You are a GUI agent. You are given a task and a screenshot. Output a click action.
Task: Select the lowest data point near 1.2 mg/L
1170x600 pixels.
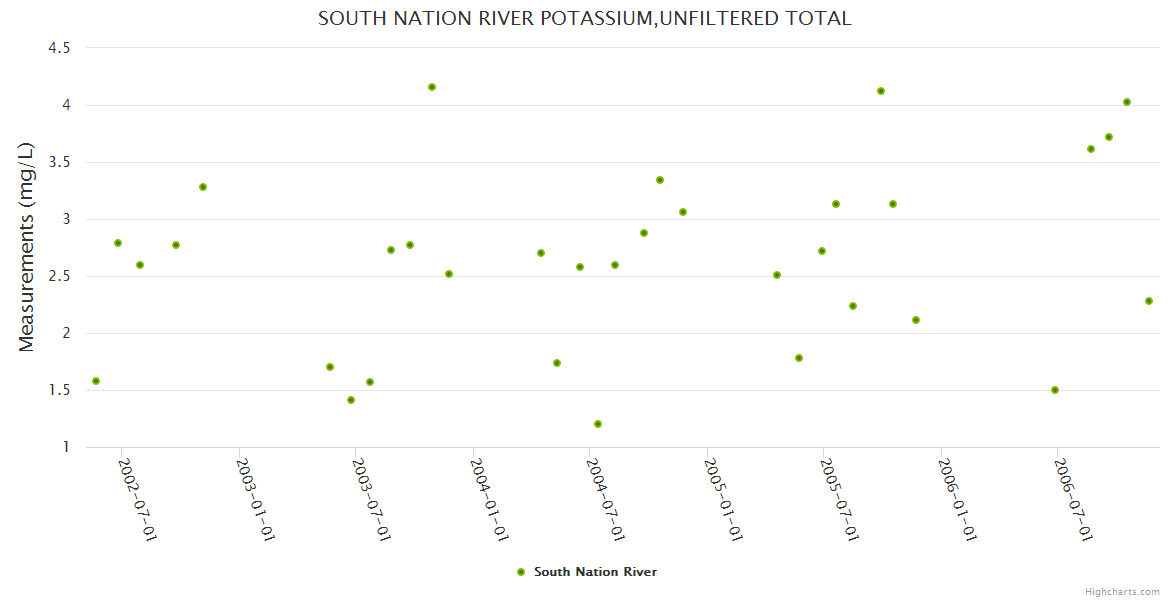[598, 424]
